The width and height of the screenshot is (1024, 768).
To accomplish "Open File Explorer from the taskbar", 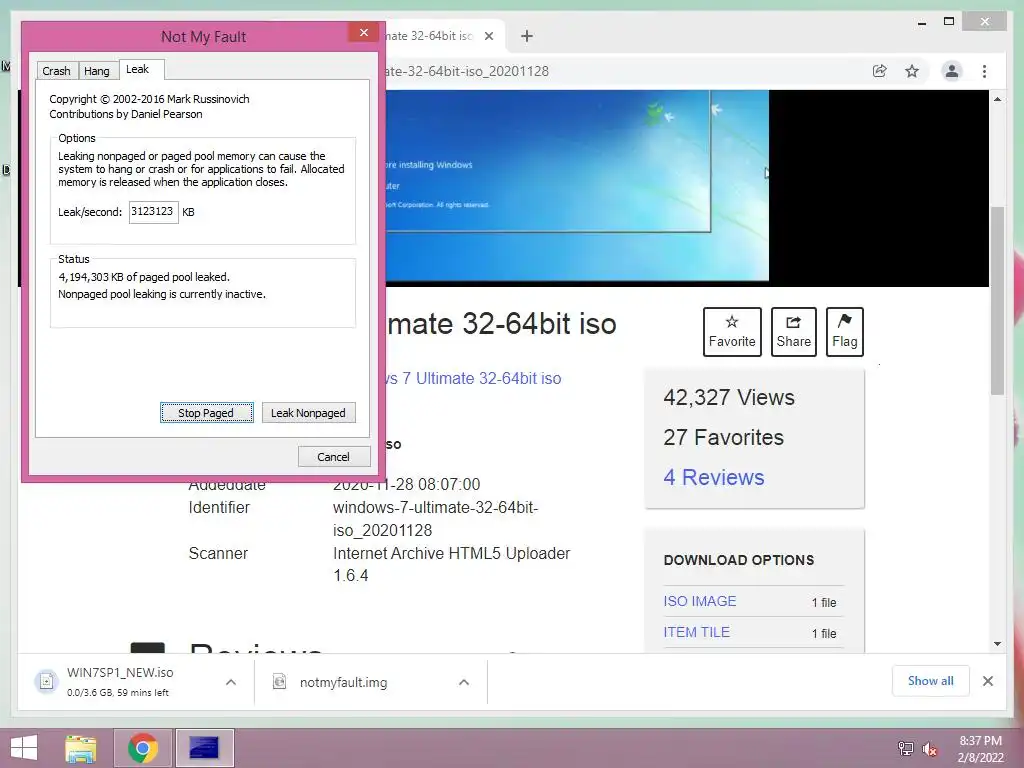I will point(81,748).
